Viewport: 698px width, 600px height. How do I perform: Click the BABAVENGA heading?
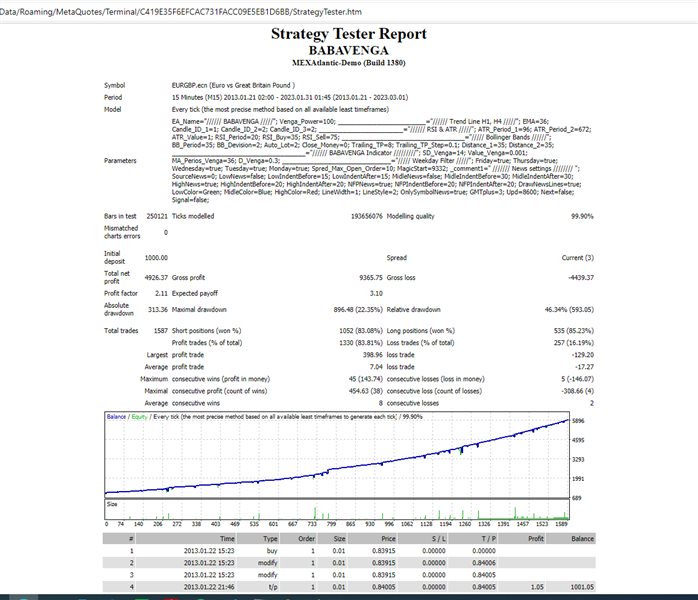(x=349, y=50)
